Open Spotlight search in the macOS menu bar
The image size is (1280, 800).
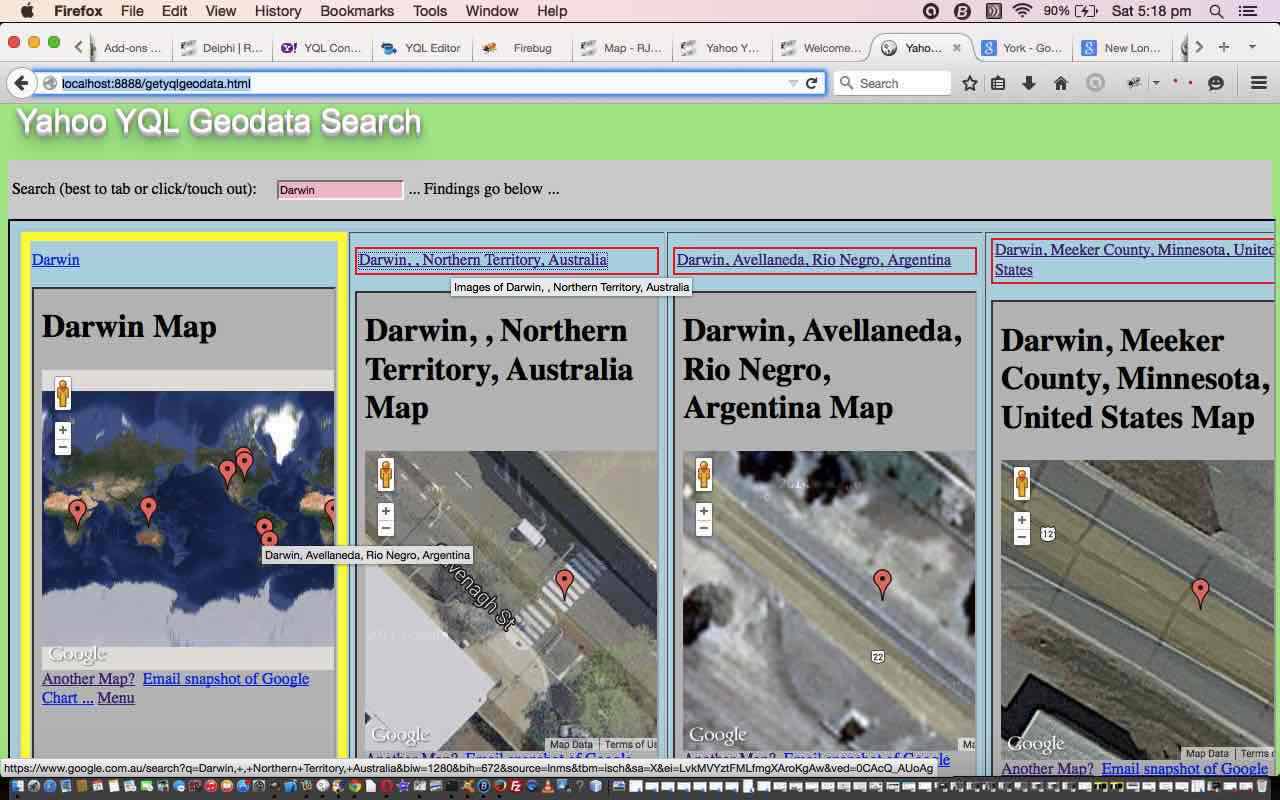point(1216,11)
